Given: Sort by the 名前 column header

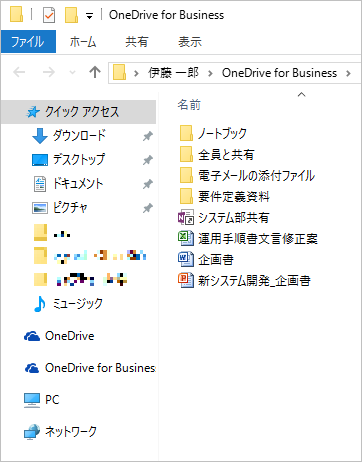Looking at the screenshot, I should tap(189, 105).
